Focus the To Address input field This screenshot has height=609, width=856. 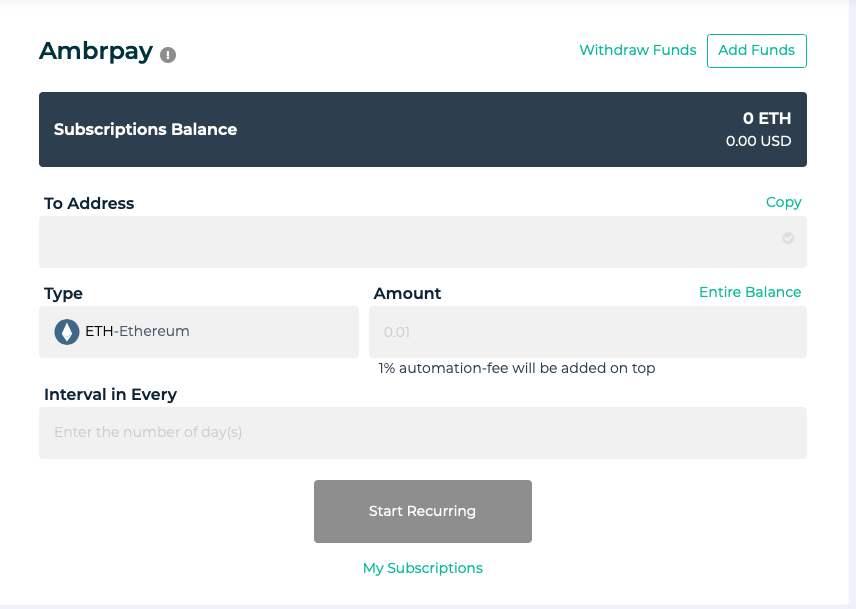pos(423,242)
